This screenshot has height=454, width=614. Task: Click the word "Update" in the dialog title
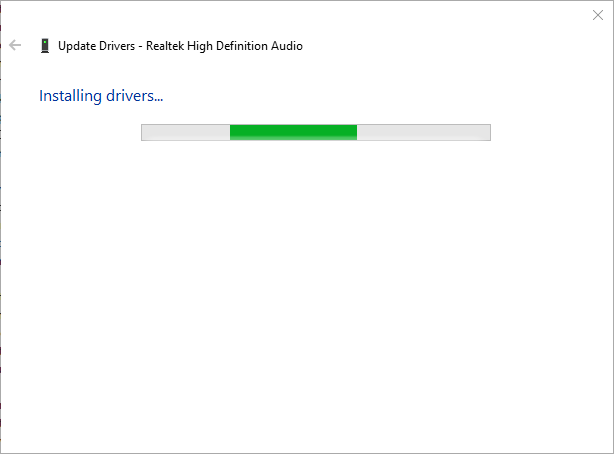point(76,45)
